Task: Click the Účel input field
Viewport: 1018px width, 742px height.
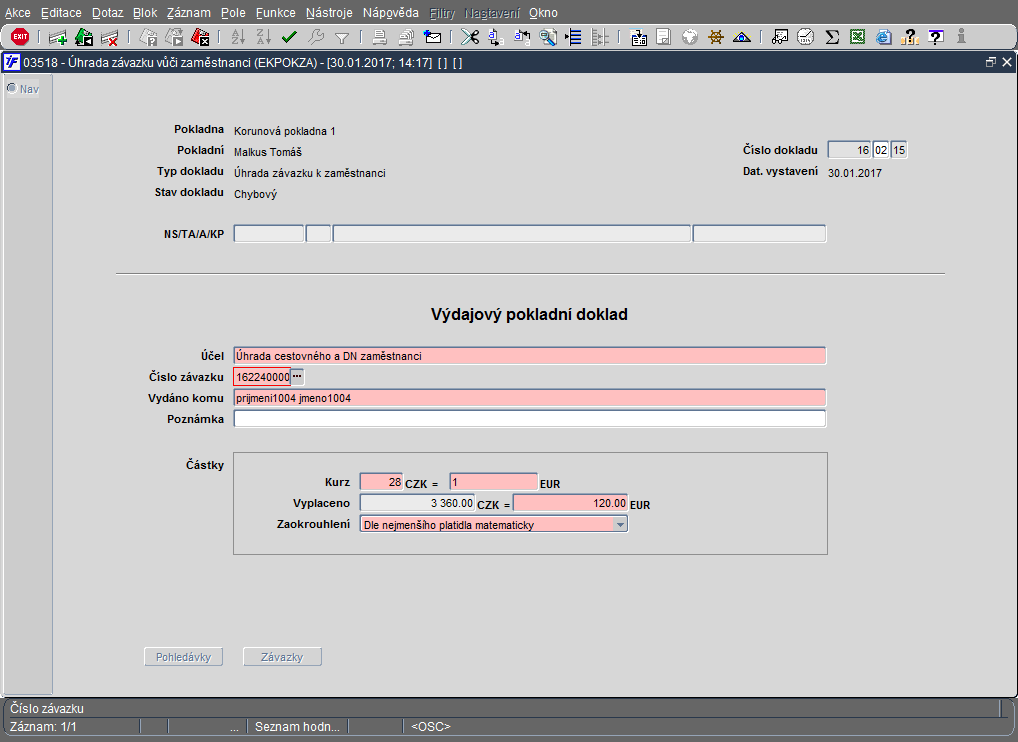Action: 529,356
